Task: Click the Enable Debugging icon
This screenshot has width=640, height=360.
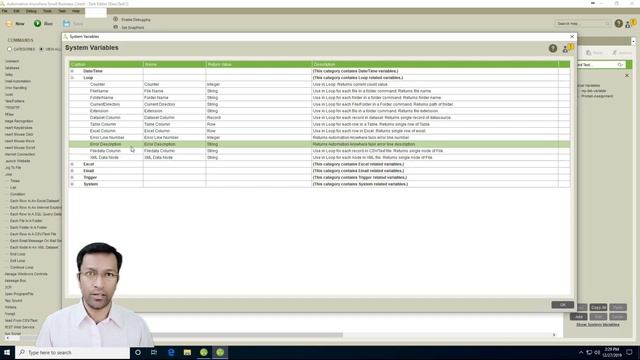Action: click(x=116, y=19)
